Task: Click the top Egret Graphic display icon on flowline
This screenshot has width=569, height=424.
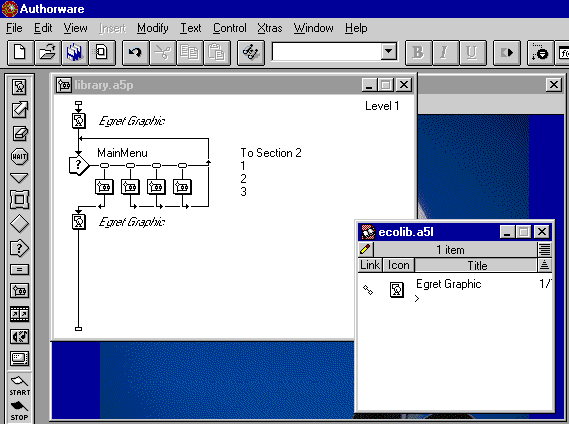Action: pos(79,121)
